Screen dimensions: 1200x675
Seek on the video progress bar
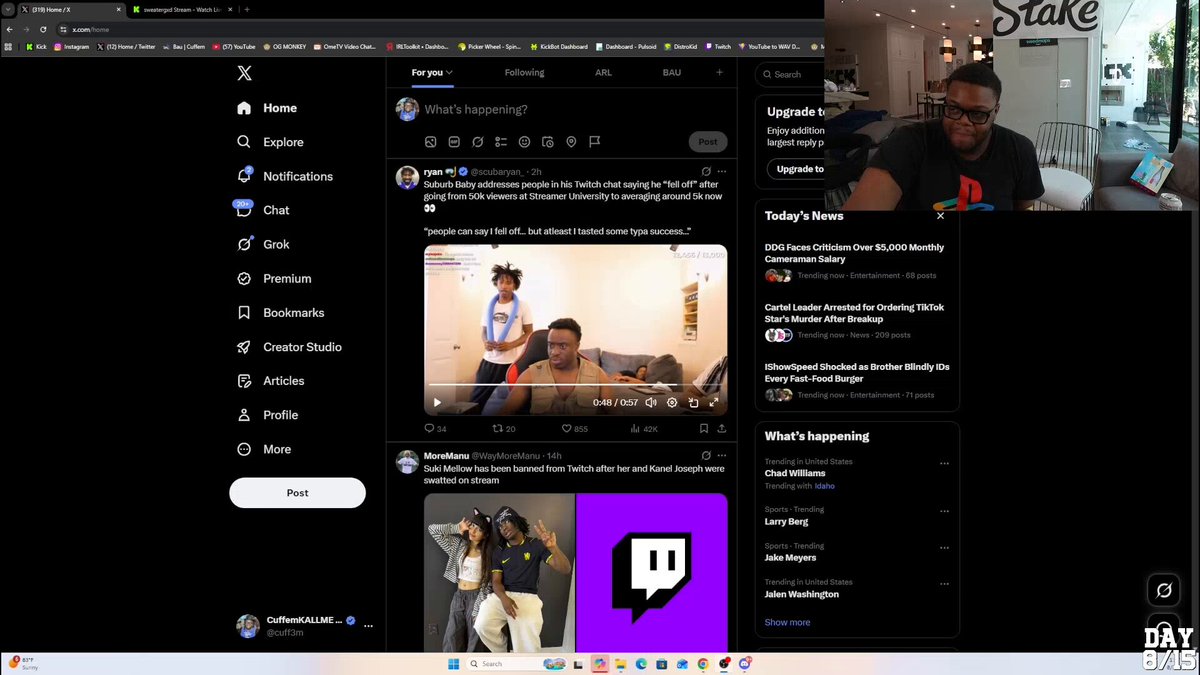coord(575,385)
